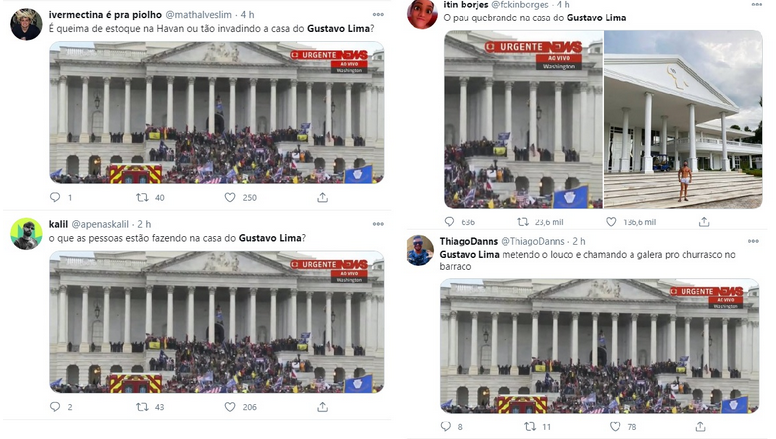Screen dimensions: 776x439
Task: Open the ThiagoDanns profile name
Action: (469, 241)
